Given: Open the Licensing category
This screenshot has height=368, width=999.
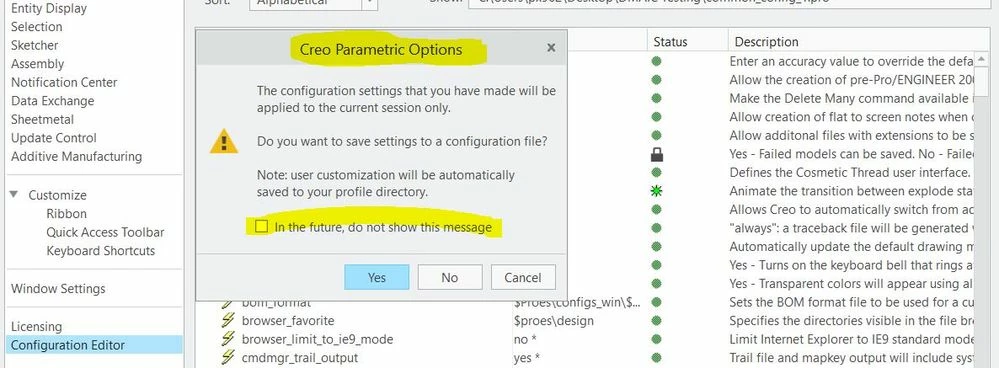Looking at the screenshot, I should (36, 326).
